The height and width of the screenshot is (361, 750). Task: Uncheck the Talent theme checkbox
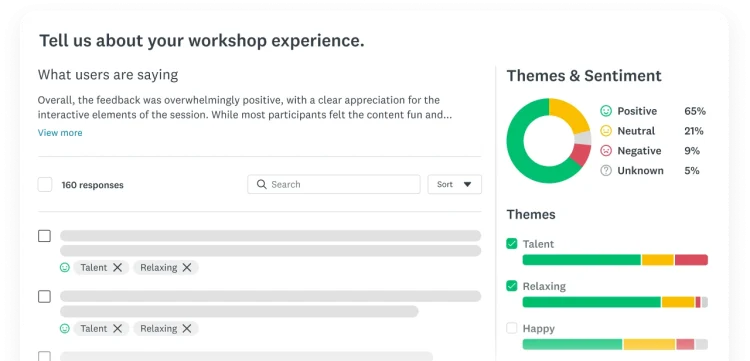click(512, 244)
